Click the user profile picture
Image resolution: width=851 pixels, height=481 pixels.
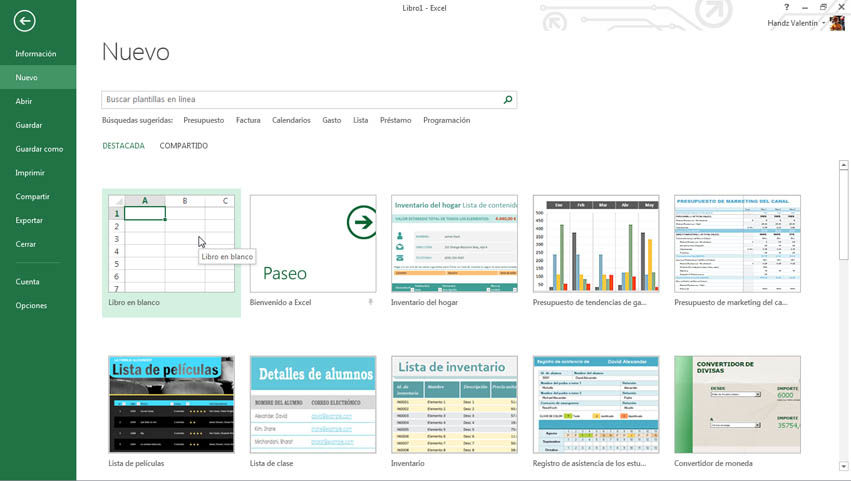(x=837, y=23)
